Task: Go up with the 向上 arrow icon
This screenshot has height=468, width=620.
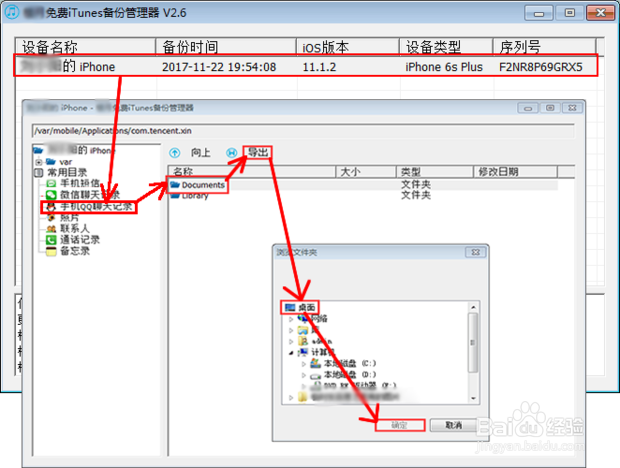Action: click(x=175, y=153)
